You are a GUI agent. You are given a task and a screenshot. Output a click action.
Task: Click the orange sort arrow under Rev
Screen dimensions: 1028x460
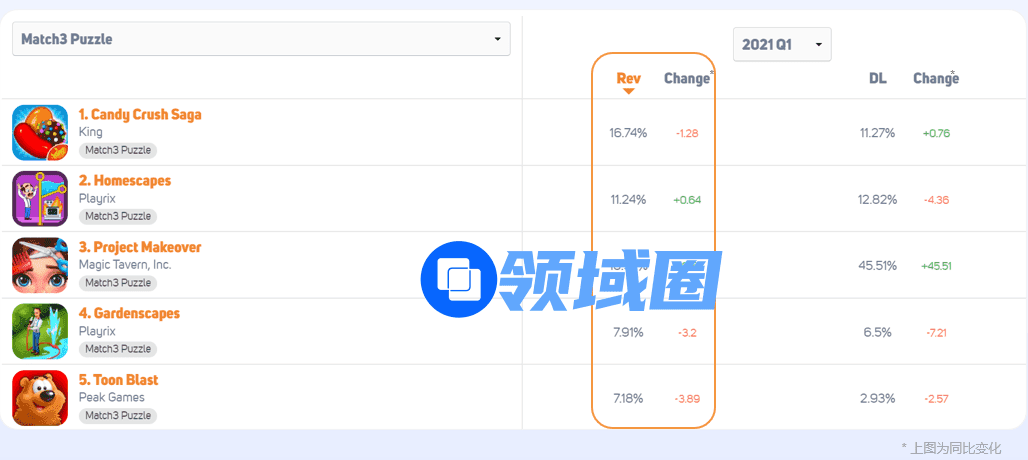pyautogui.click(x=628, y=92)
